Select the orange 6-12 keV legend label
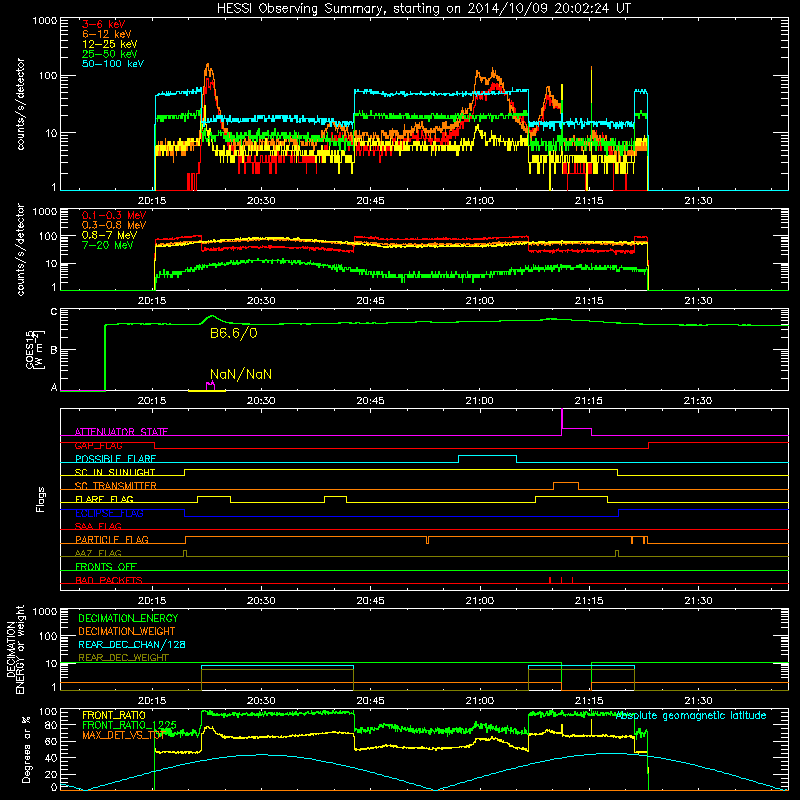Image resolution: width=800 pixels, height=800 pixels. pos(106,34)
